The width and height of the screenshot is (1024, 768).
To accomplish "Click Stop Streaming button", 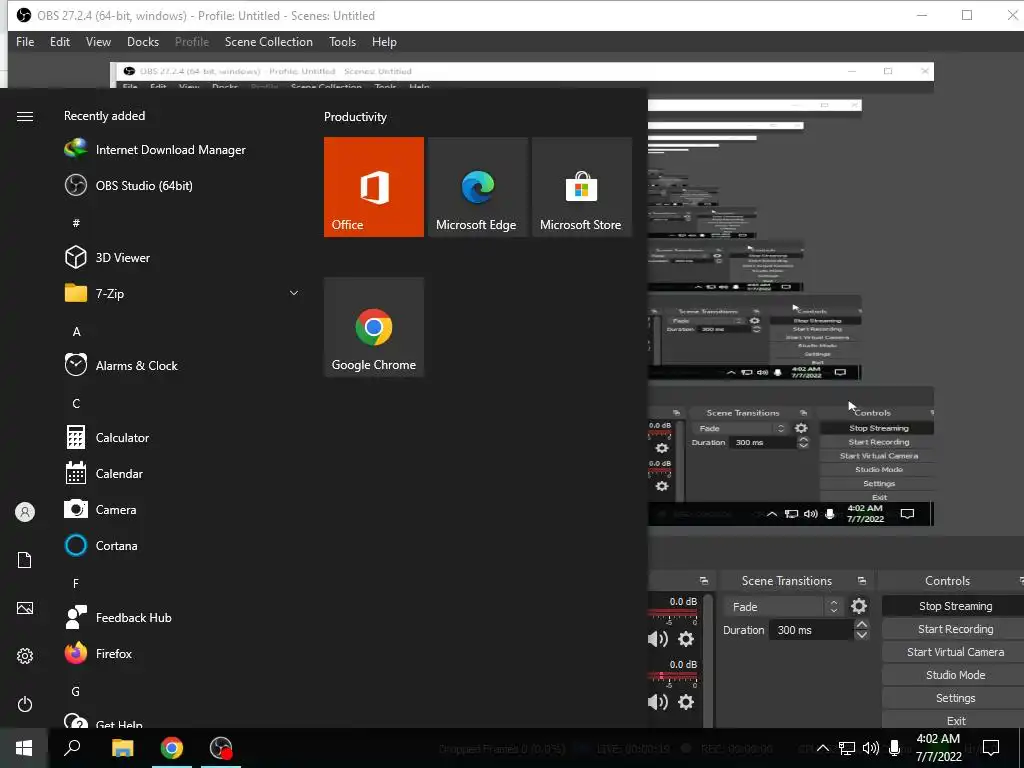I will (x=955, y=606).
